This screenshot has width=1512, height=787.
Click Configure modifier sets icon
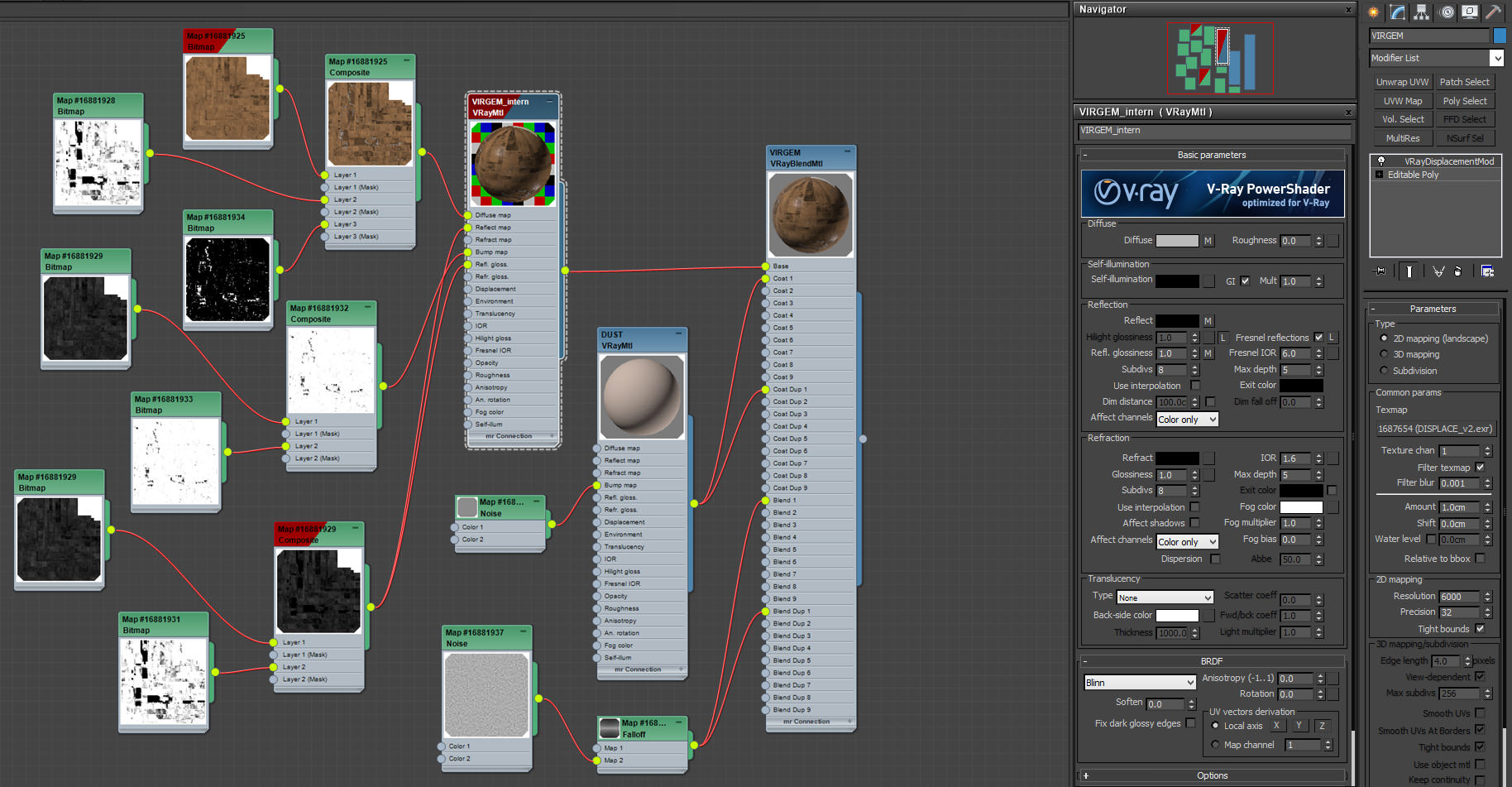[1487, 271]
